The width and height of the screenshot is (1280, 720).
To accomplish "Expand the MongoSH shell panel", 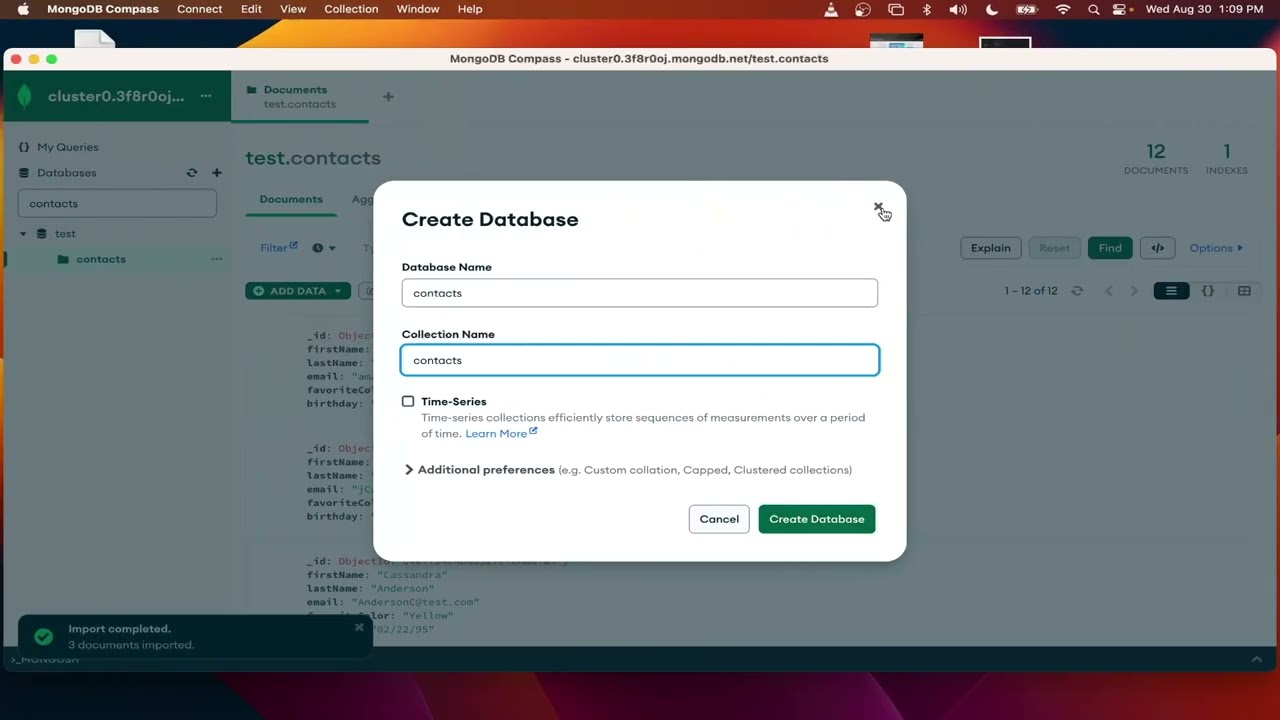I will (x=1257, y=660).
